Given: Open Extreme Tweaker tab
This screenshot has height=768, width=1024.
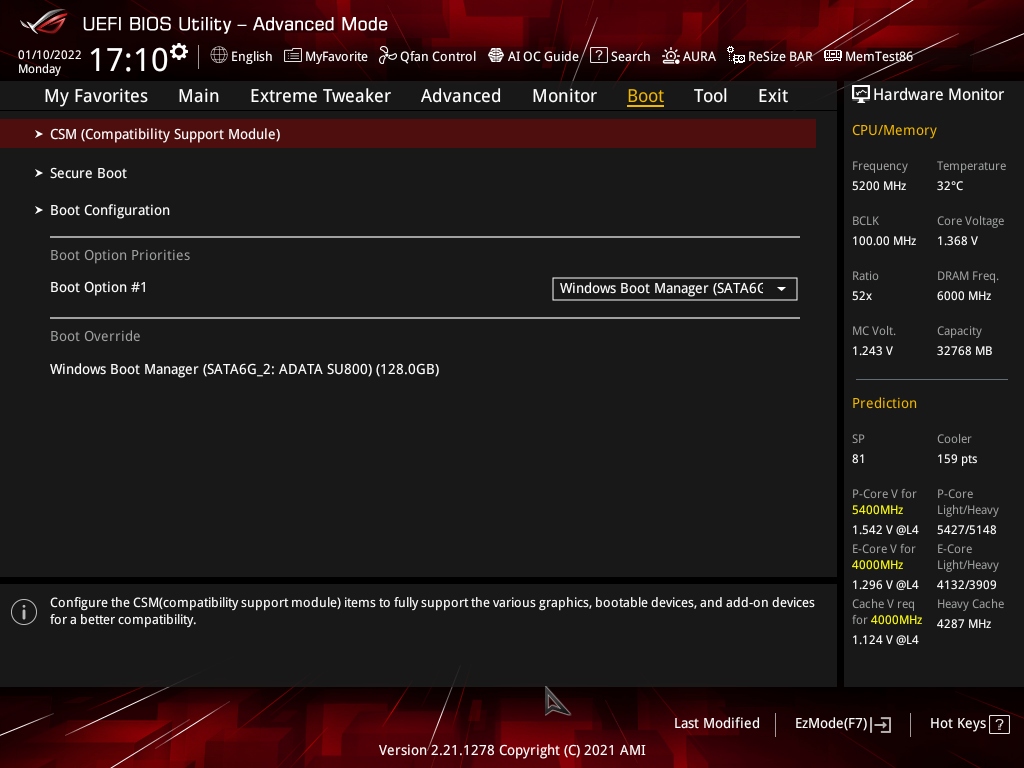Looking at the screenshot, I should pyautogui.click(x=320, y=96).
